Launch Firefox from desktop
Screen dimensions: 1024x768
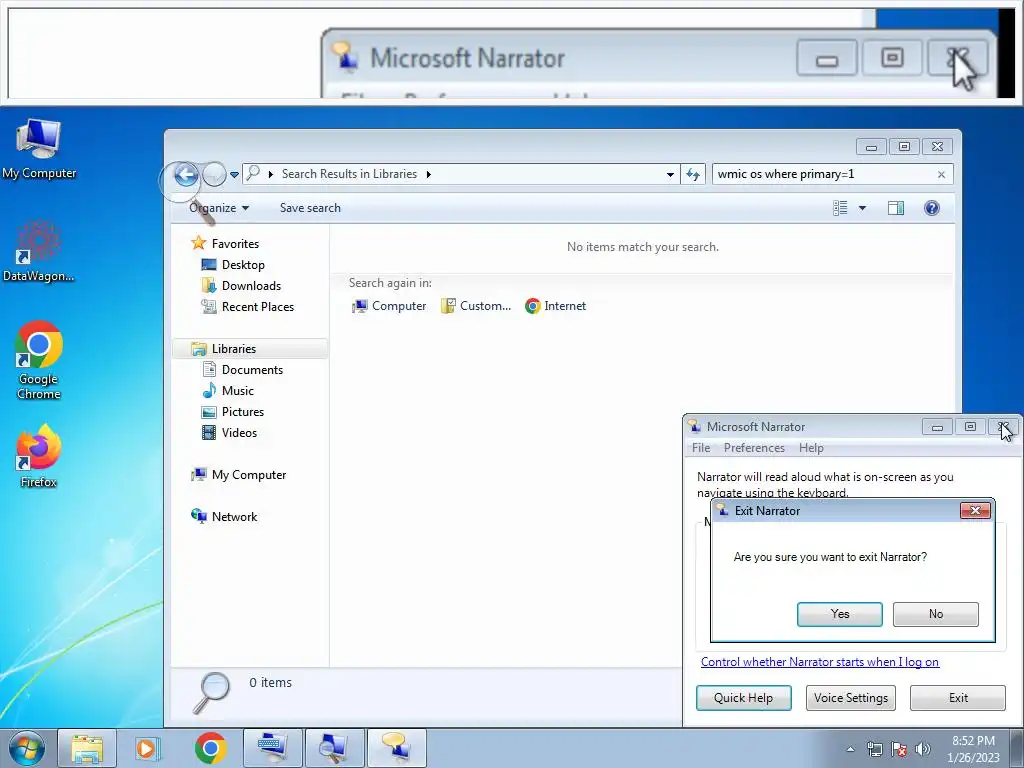point(39,456)
